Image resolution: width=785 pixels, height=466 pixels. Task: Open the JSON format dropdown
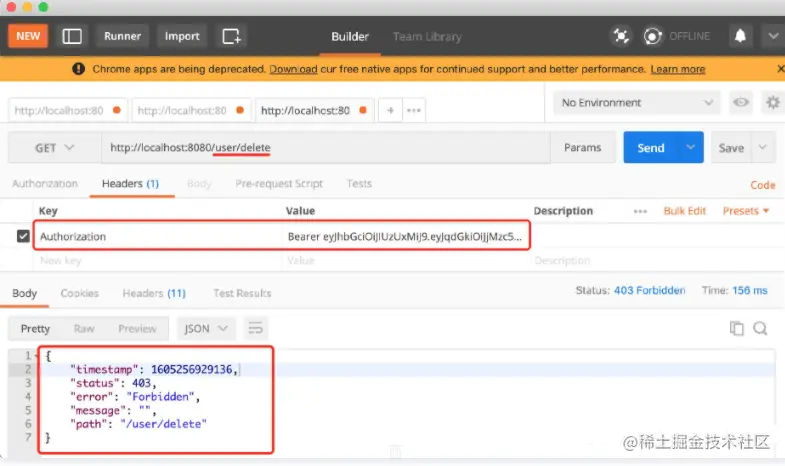coord(206,328)
